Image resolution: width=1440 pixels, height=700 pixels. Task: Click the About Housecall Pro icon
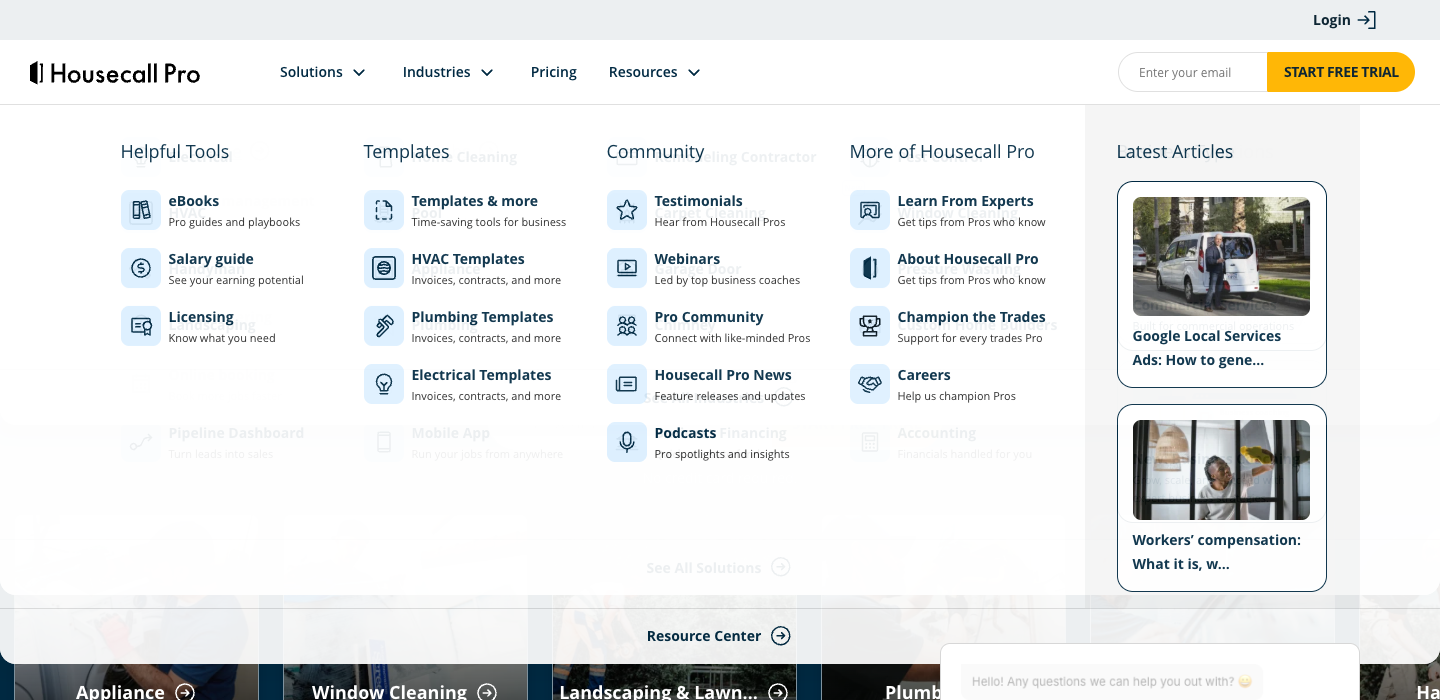point(870,268)
